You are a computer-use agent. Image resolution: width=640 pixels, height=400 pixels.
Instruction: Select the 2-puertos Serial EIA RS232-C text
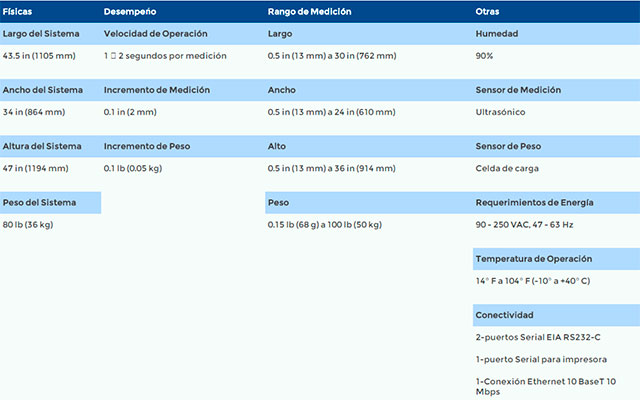[x=538, y=338]
